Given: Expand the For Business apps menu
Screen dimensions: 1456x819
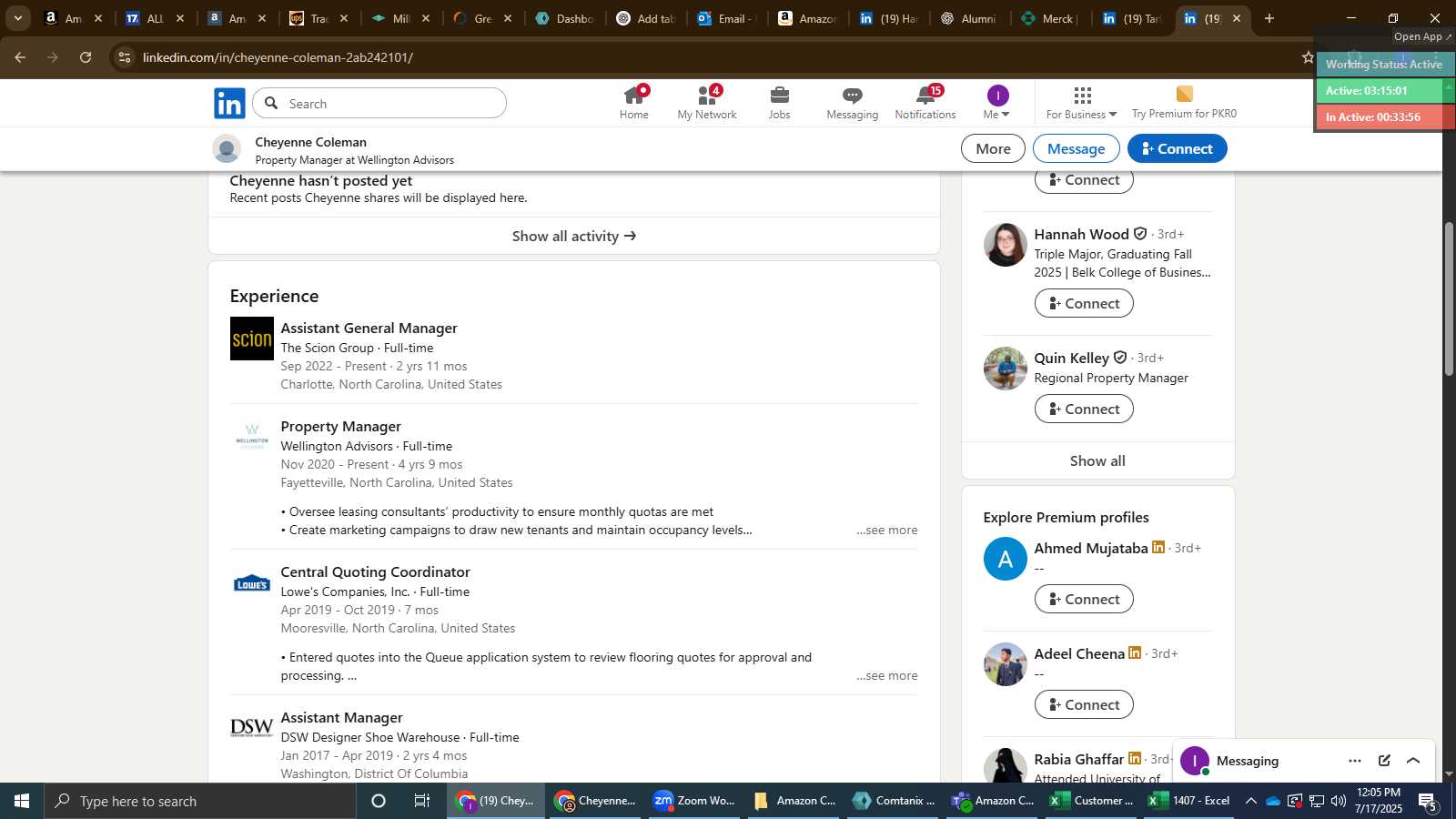Looking at the screenshot, I should point(1081,103).
